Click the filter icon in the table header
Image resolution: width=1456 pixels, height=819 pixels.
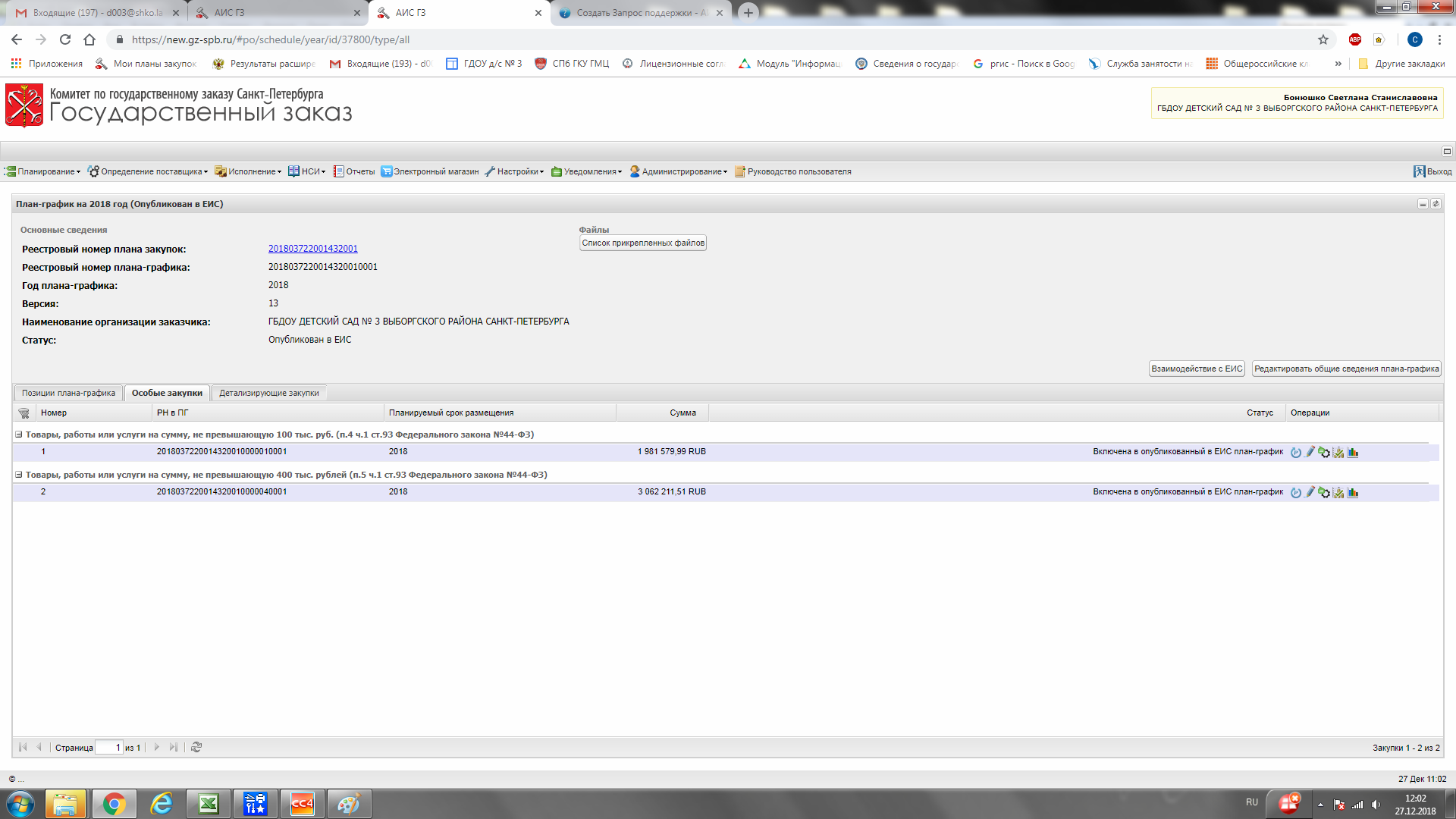click(24, 413)
